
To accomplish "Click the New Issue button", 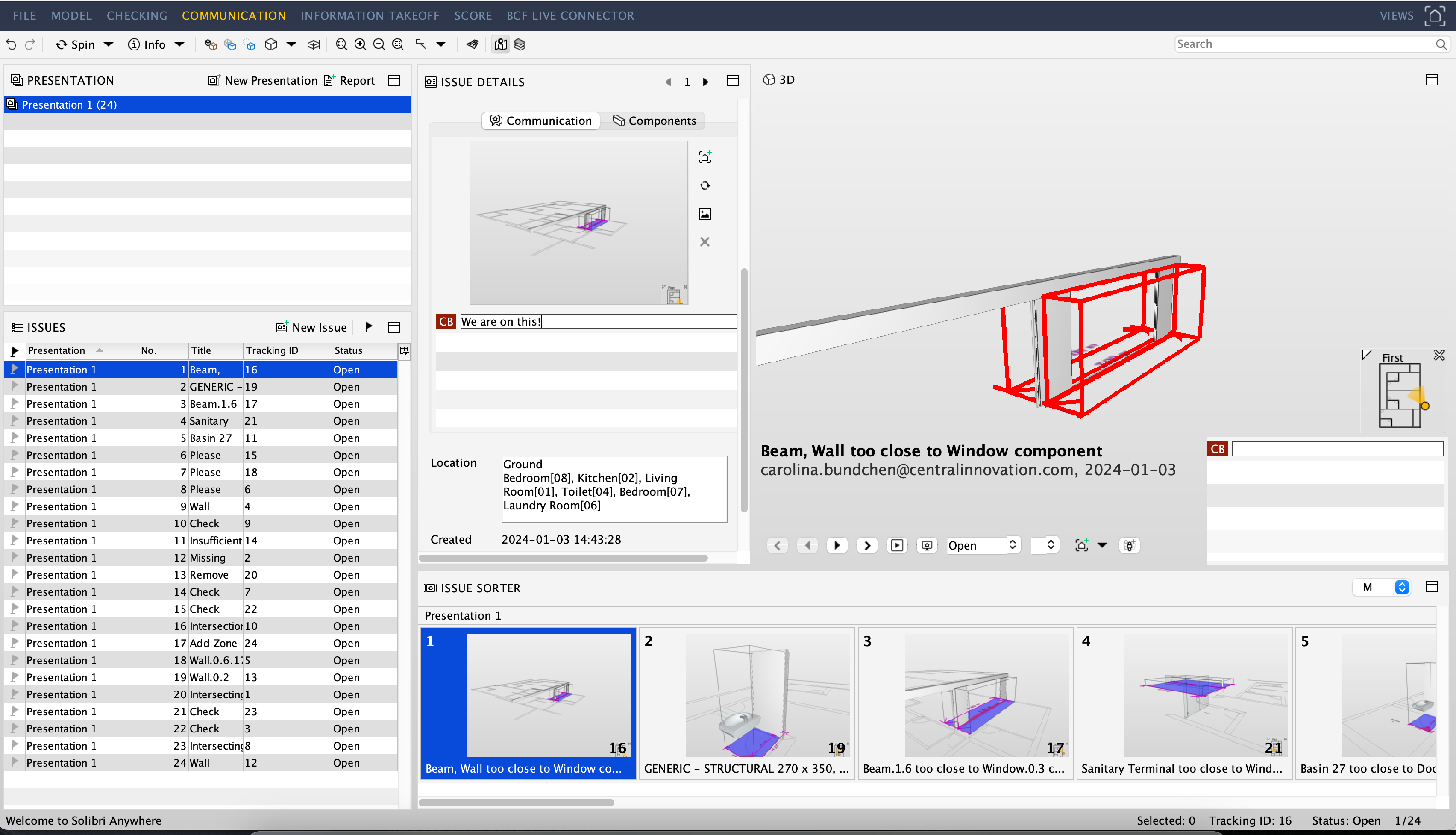I will (311, 327).
